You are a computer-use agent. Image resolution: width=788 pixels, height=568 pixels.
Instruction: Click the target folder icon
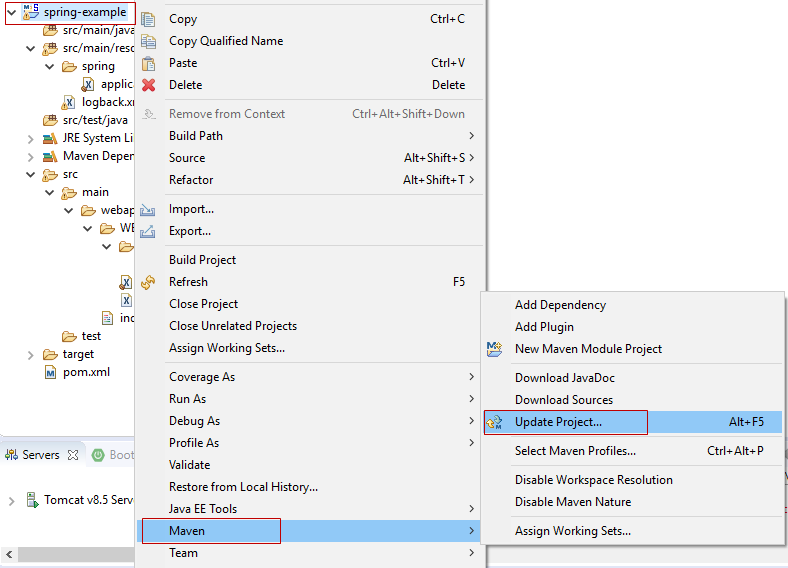click(50, 354)
